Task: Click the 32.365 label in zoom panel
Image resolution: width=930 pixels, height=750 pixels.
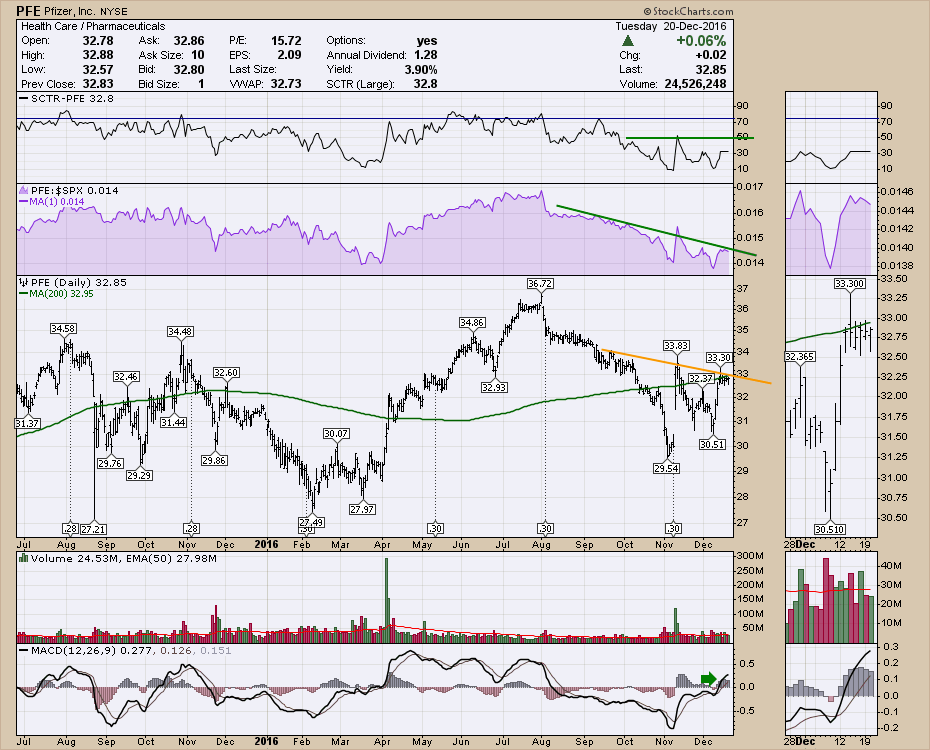Action: pyautogui.click(x=800, y=356)
